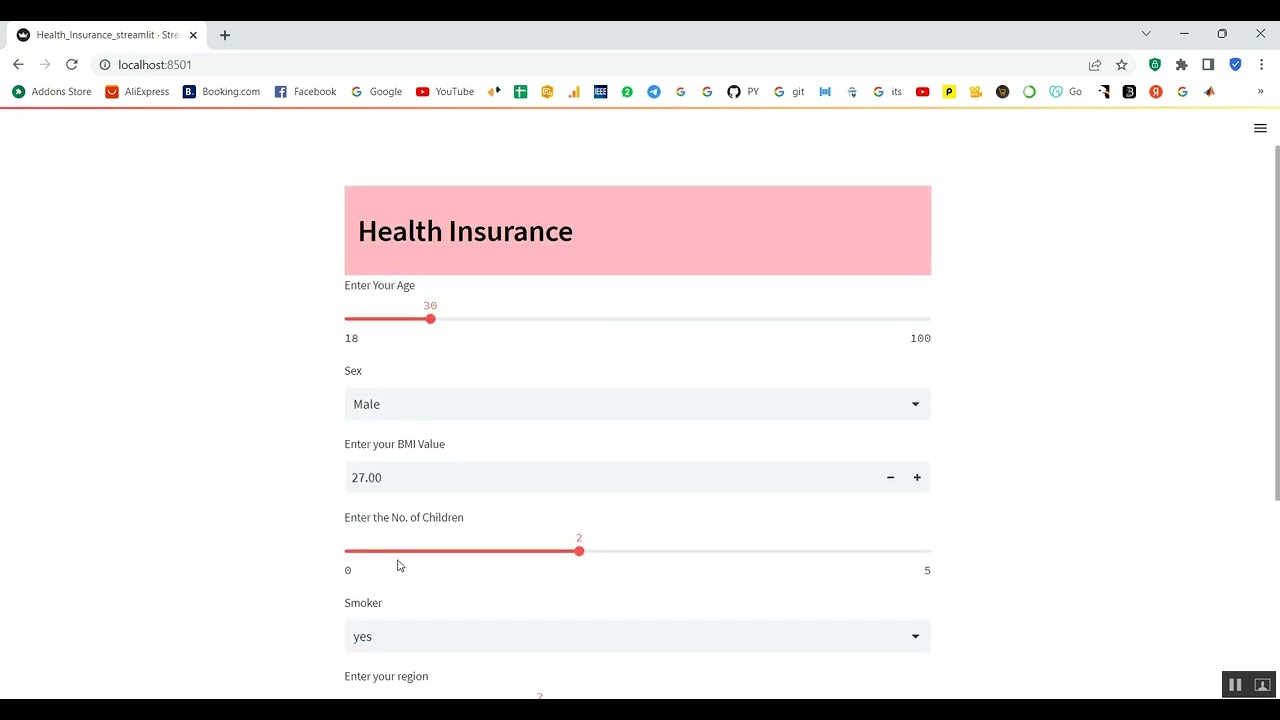Open the Smoker dropdown showing yes
1280x720 pixels.
point(638,636)
